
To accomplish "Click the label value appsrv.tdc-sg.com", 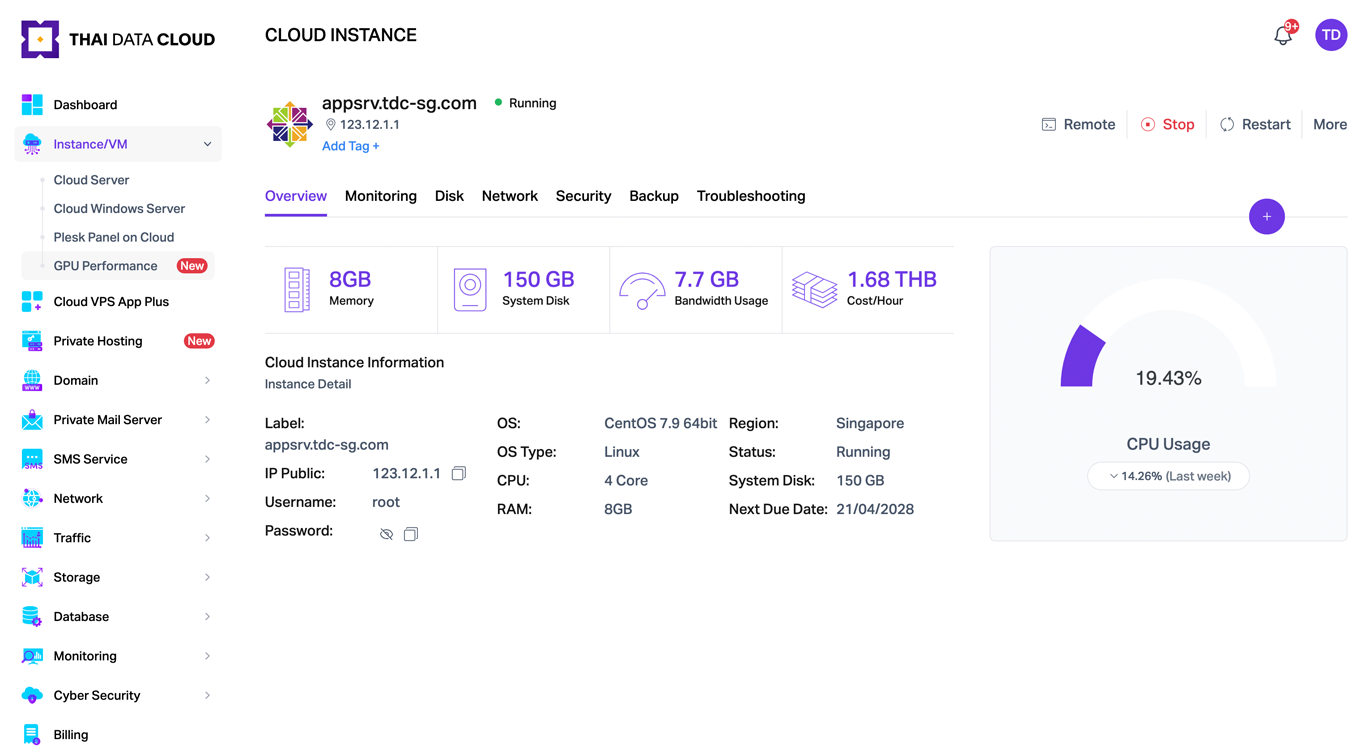I will tap(327, 445).
